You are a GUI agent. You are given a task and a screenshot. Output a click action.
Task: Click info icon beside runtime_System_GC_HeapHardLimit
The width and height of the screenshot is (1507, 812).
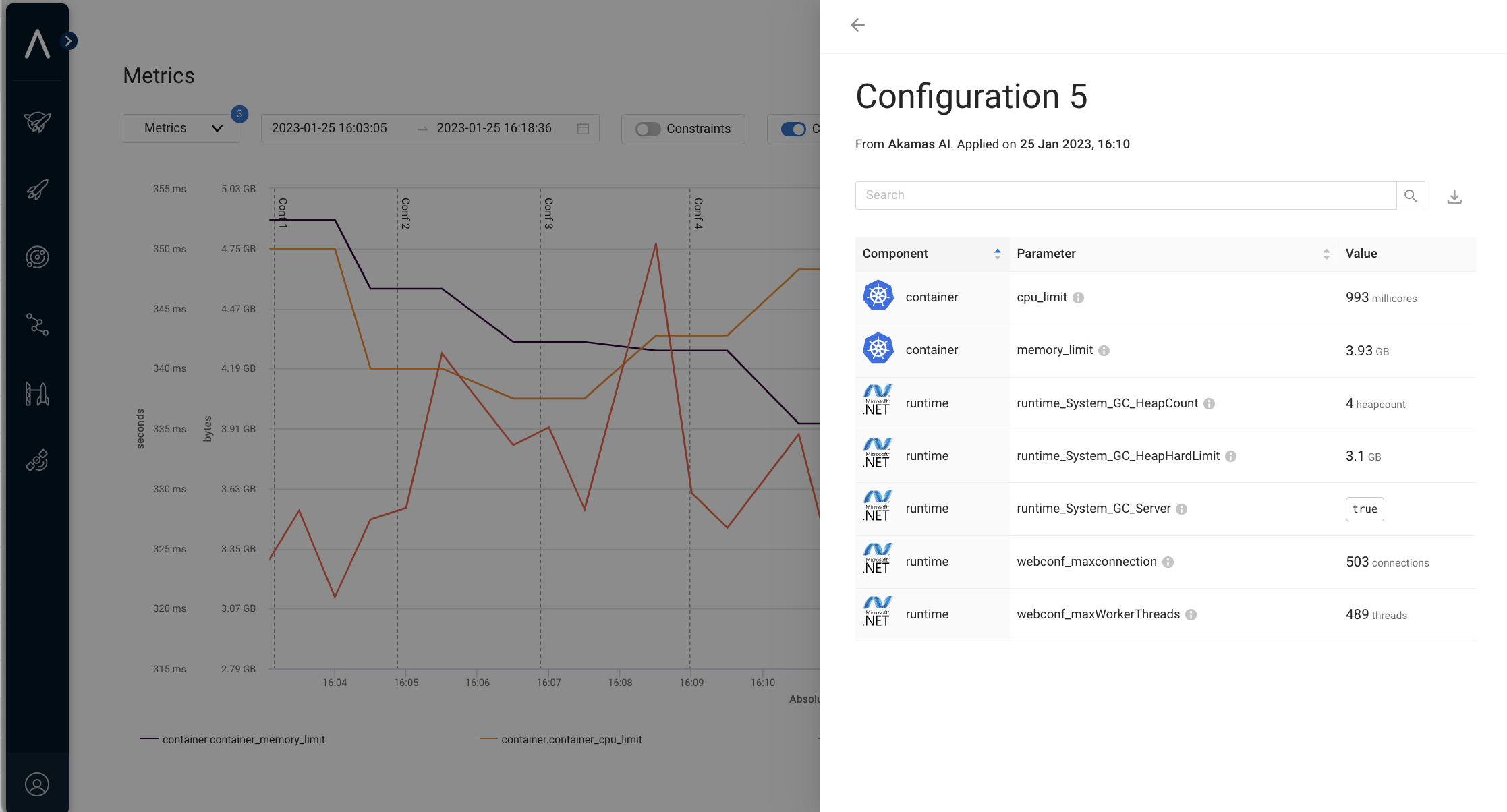coord(1230,457)
